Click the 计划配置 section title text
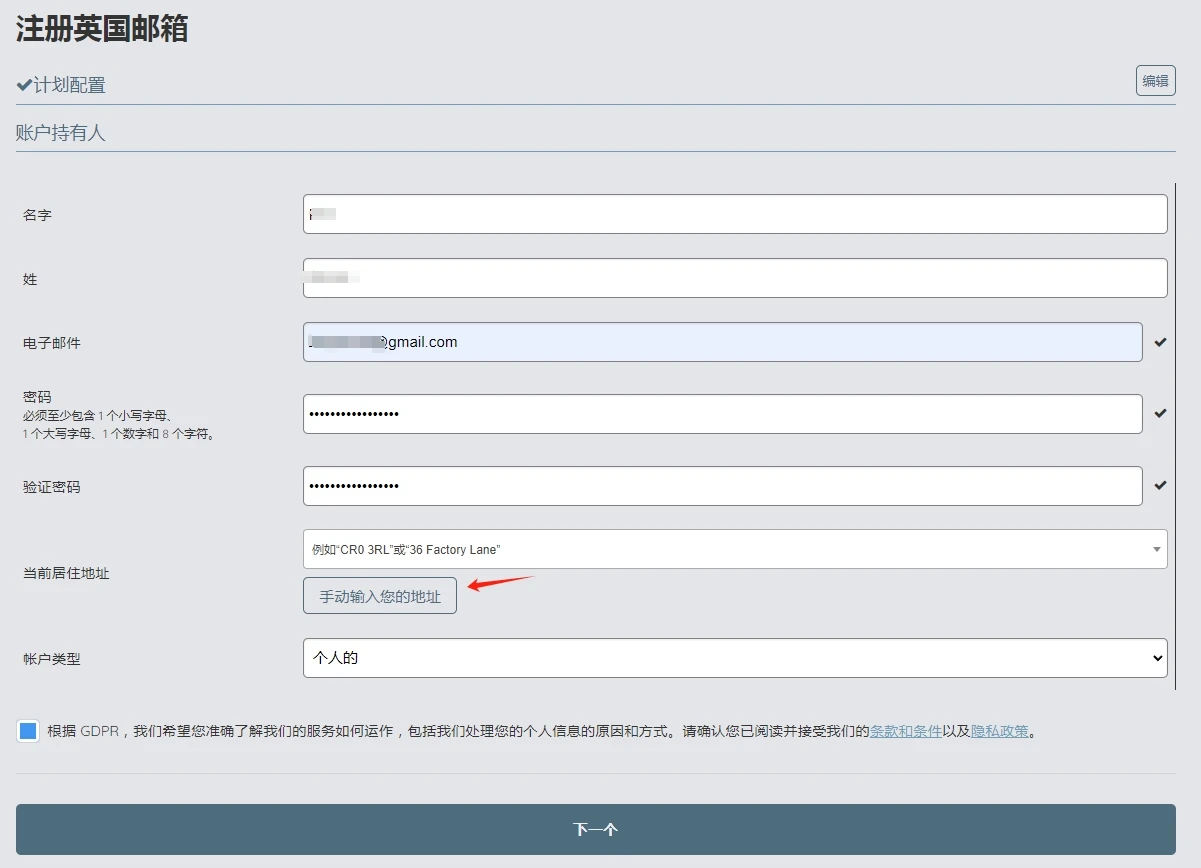Image resolution: width=1201 pixels, height=868 pixels. (x=70, y=86)
